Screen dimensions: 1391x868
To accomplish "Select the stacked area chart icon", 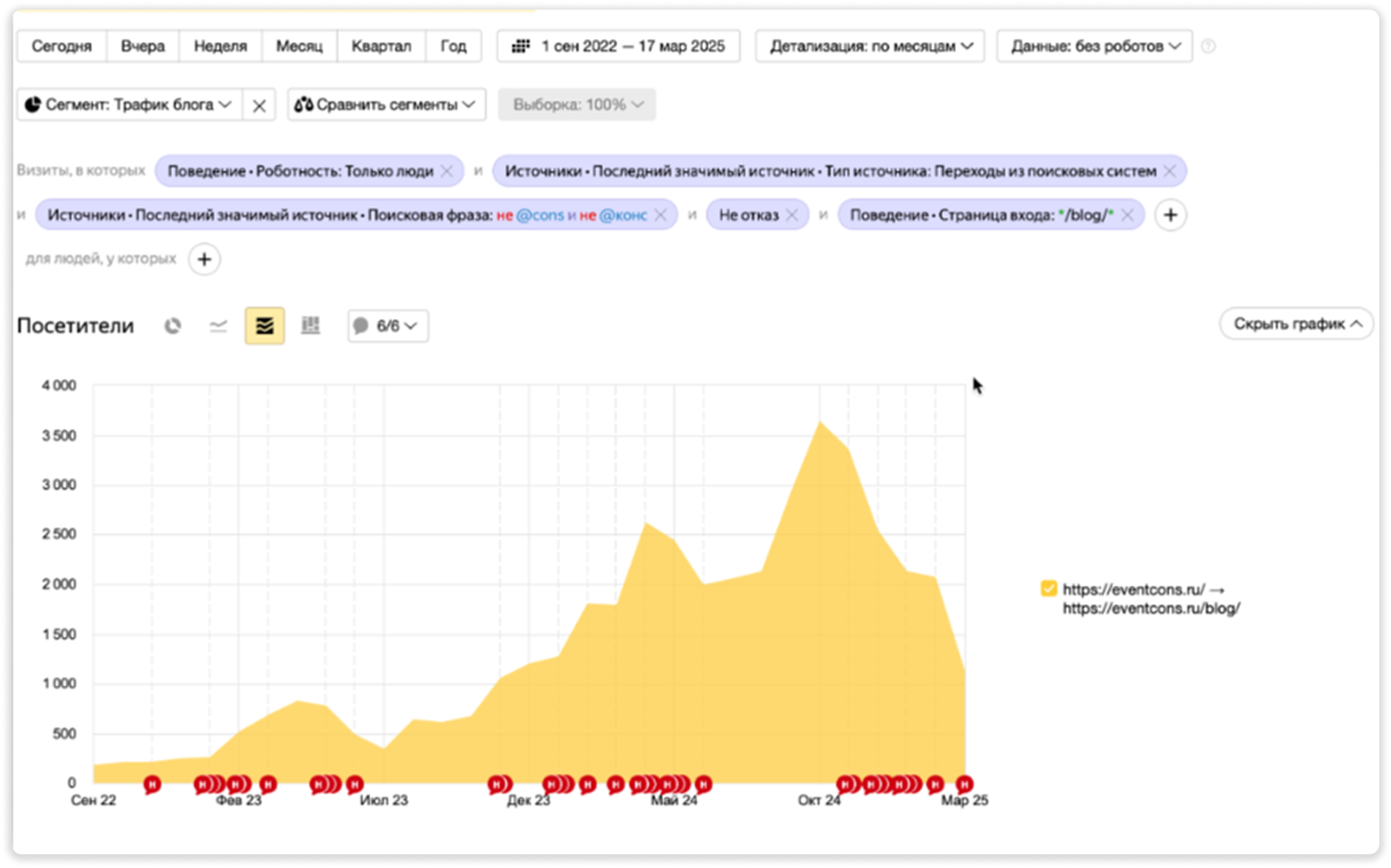I will pos(265,326).
